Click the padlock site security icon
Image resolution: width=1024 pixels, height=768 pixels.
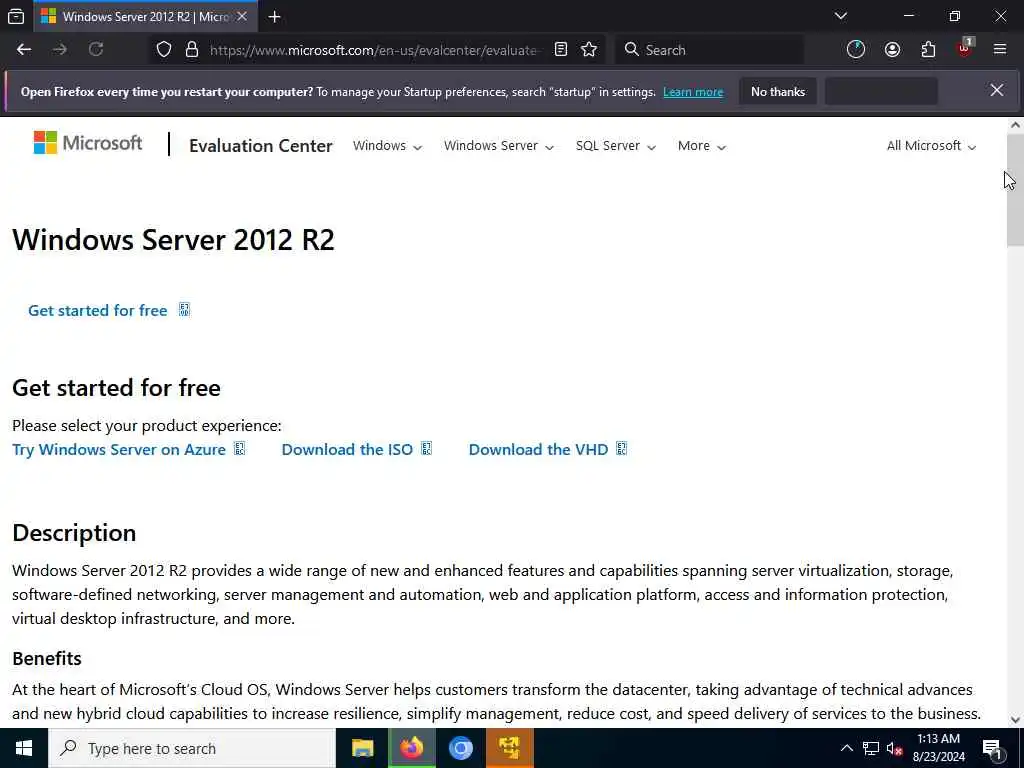coord(192,50)
